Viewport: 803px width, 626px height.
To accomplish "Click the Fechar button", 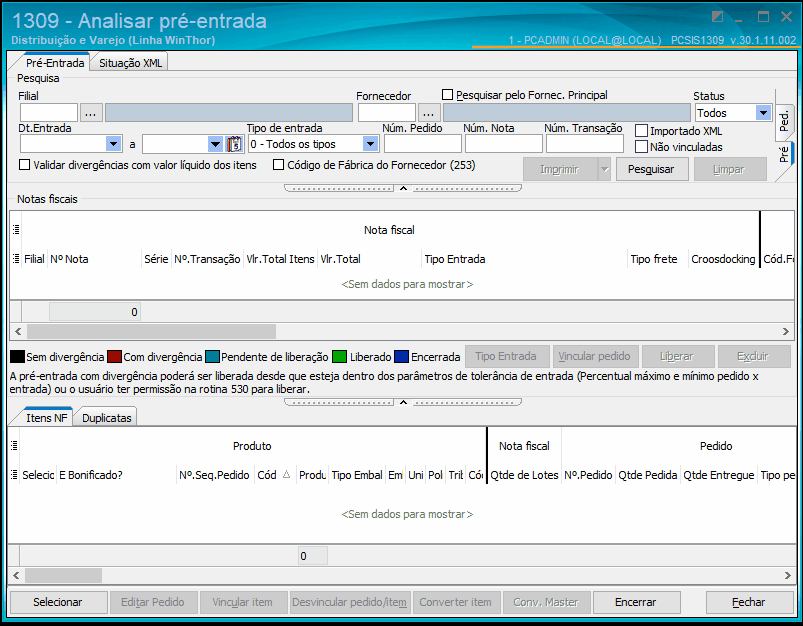I will tap(749, 602).
